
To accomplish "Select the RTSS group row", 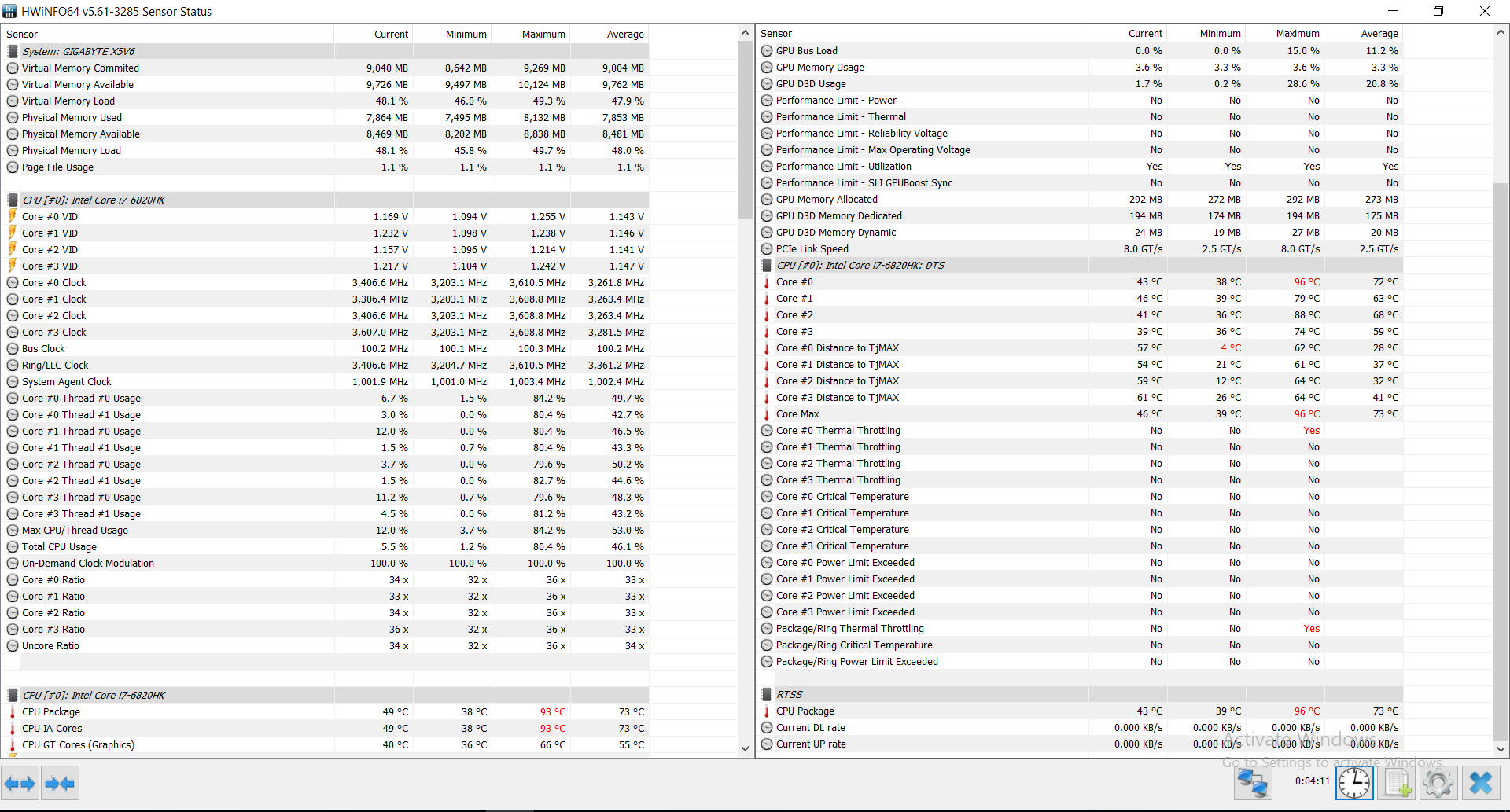I will (1080, 694).
